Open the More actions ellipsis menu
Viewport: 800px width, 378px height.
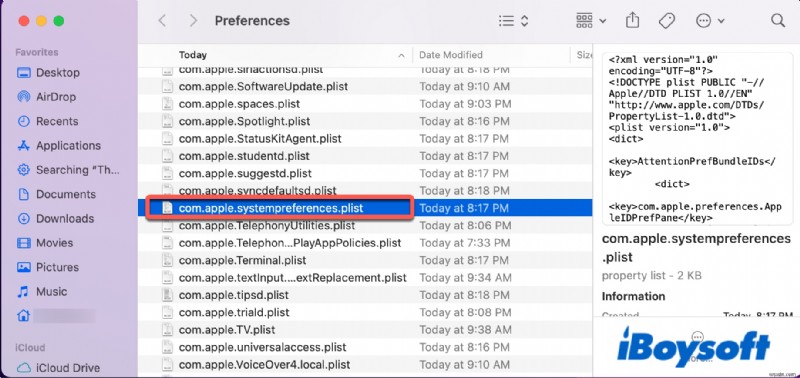pos(710,21)
